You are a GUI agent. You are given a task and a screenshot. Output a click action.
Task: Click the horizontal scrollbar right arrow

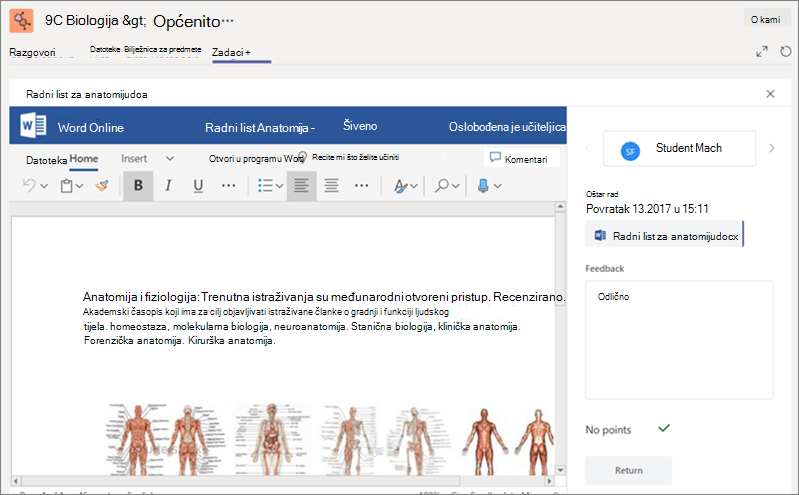[549, 481]
